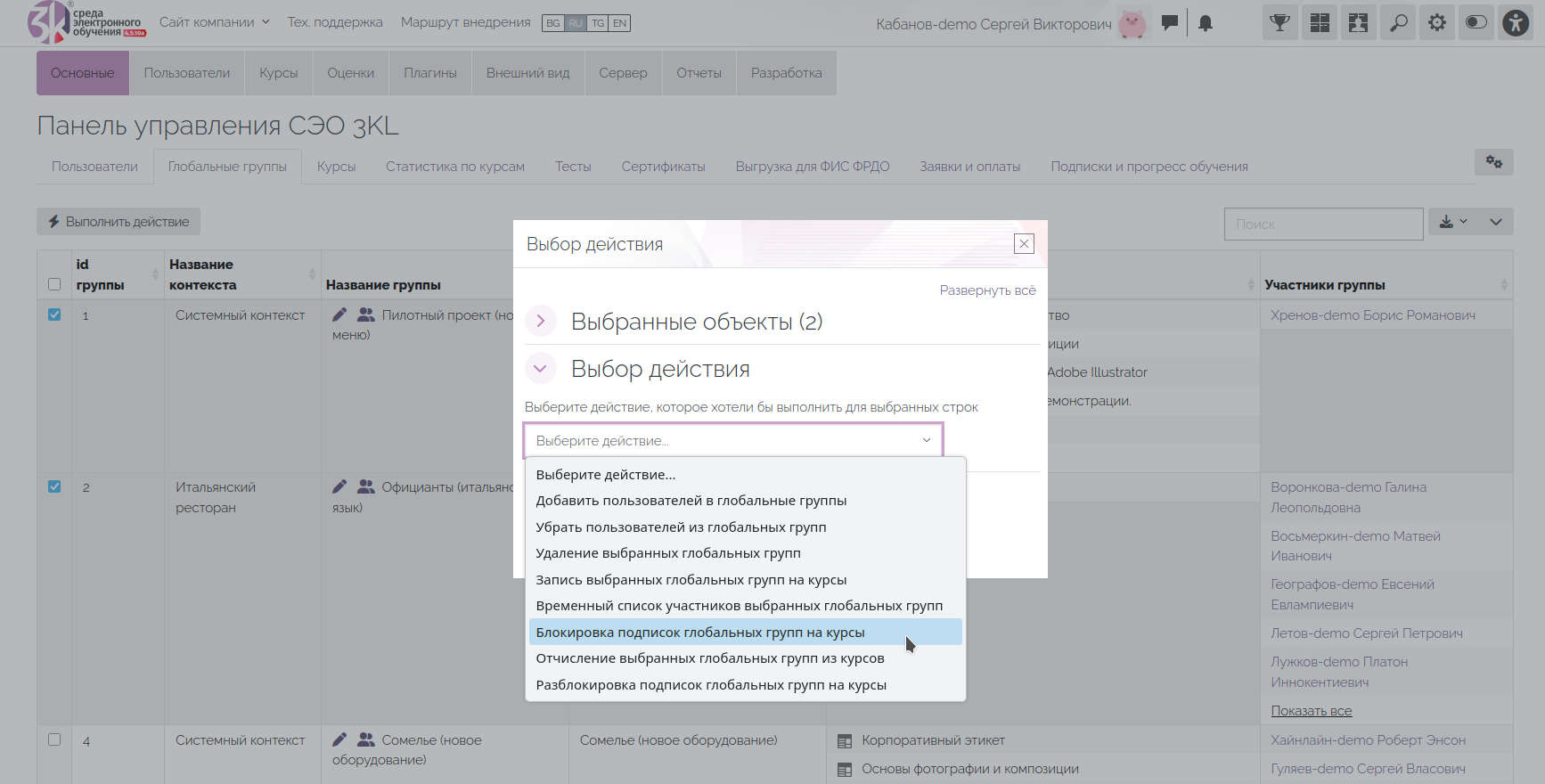Open the dashboard grid icon in header
Screen dimensions: 1545x784
click(x=1319, y=23)
